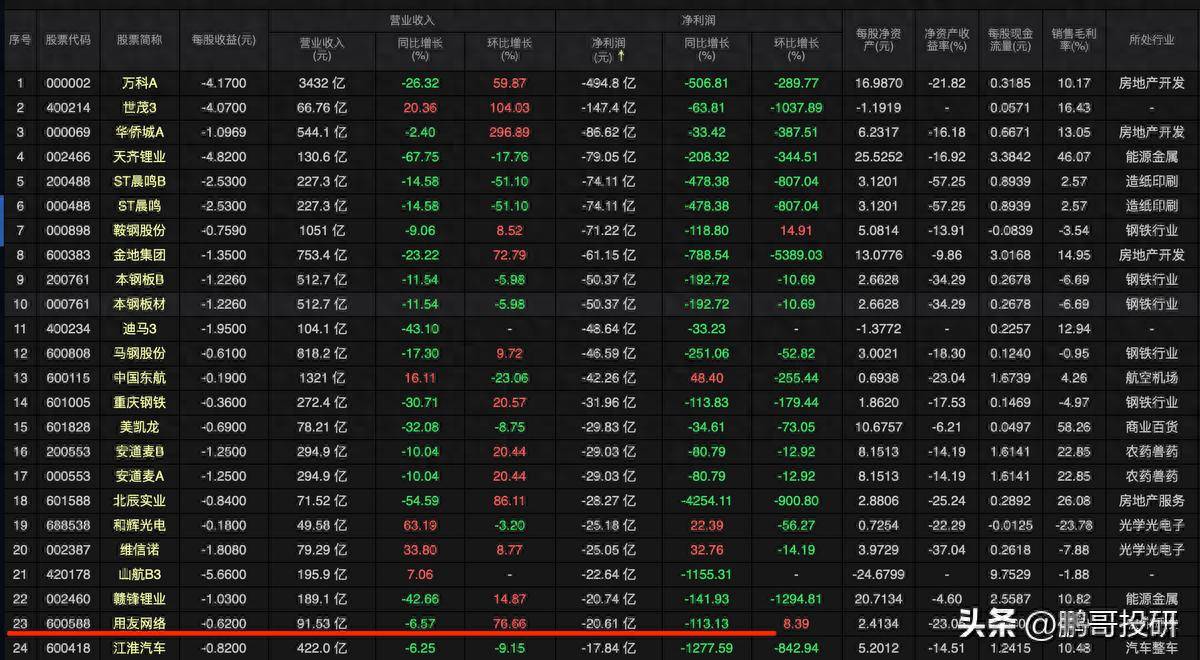Click stock code 600115
Image resolution: width=1200 pixels, height=660 pixels.
pos(68,377)
